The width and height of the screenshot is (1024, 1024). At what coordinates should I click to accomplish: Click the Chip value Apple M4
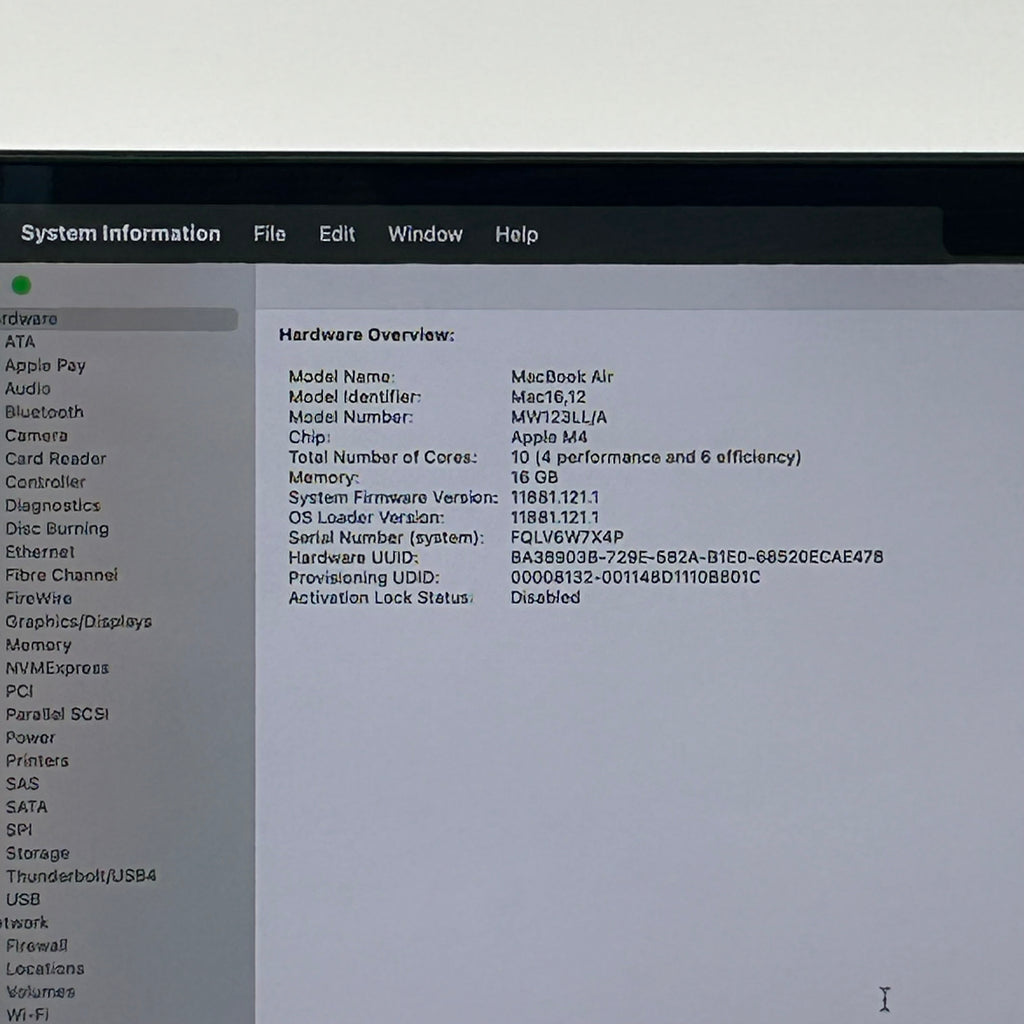pyautogui.click(x=549, y=438)
